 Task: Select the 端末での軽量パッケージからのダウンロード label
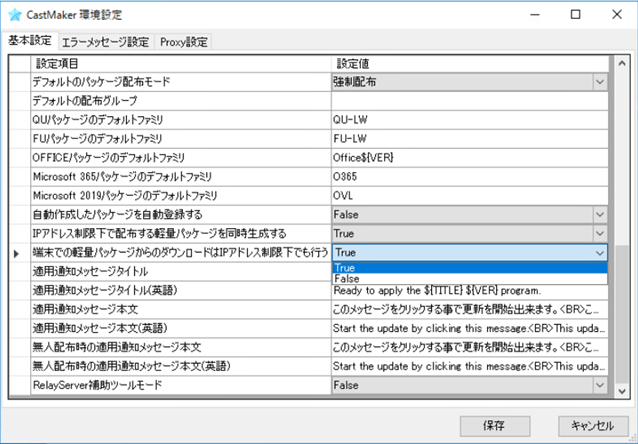click(x=180, y=253)
